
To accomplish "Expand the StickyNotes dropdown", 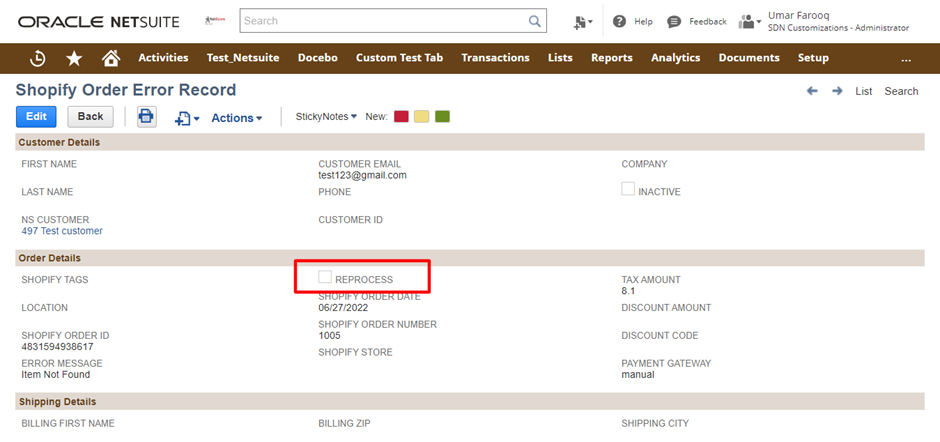I will [x=326, y=117].
